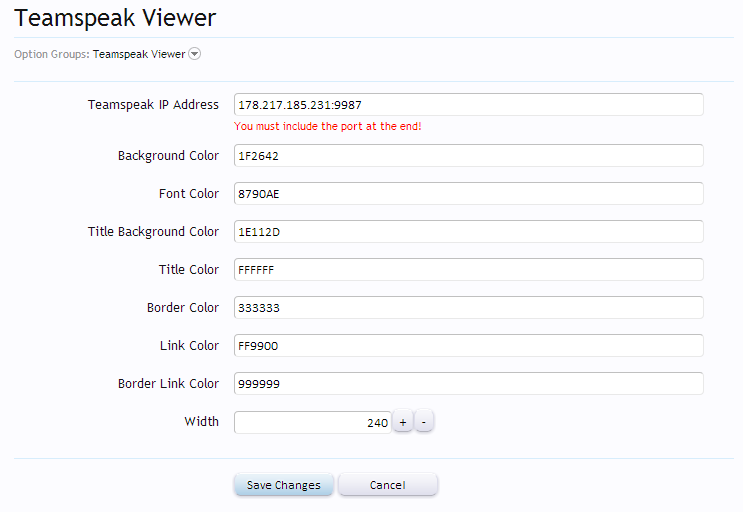
Task: Select the Border Link Color field
Action: pyautogui.click(x=468, y=384)
